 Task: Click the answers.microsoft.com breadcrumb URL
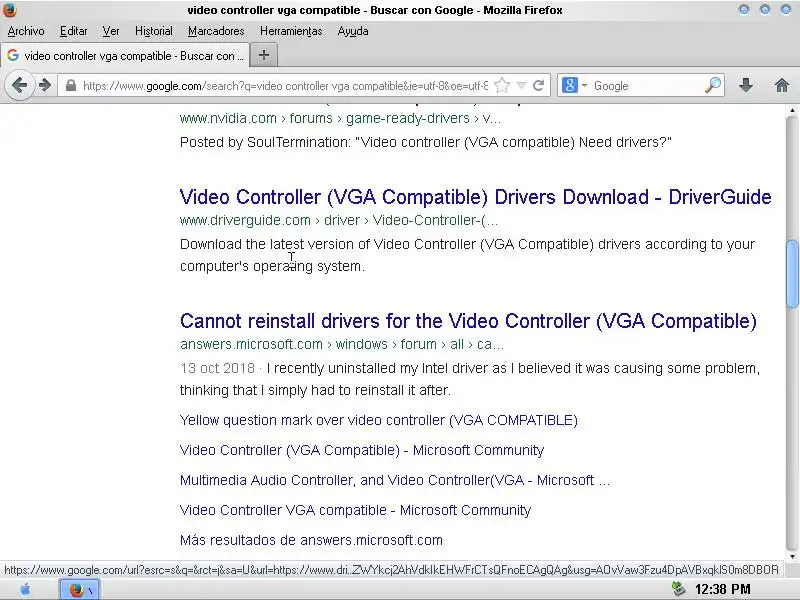point(342,344)
